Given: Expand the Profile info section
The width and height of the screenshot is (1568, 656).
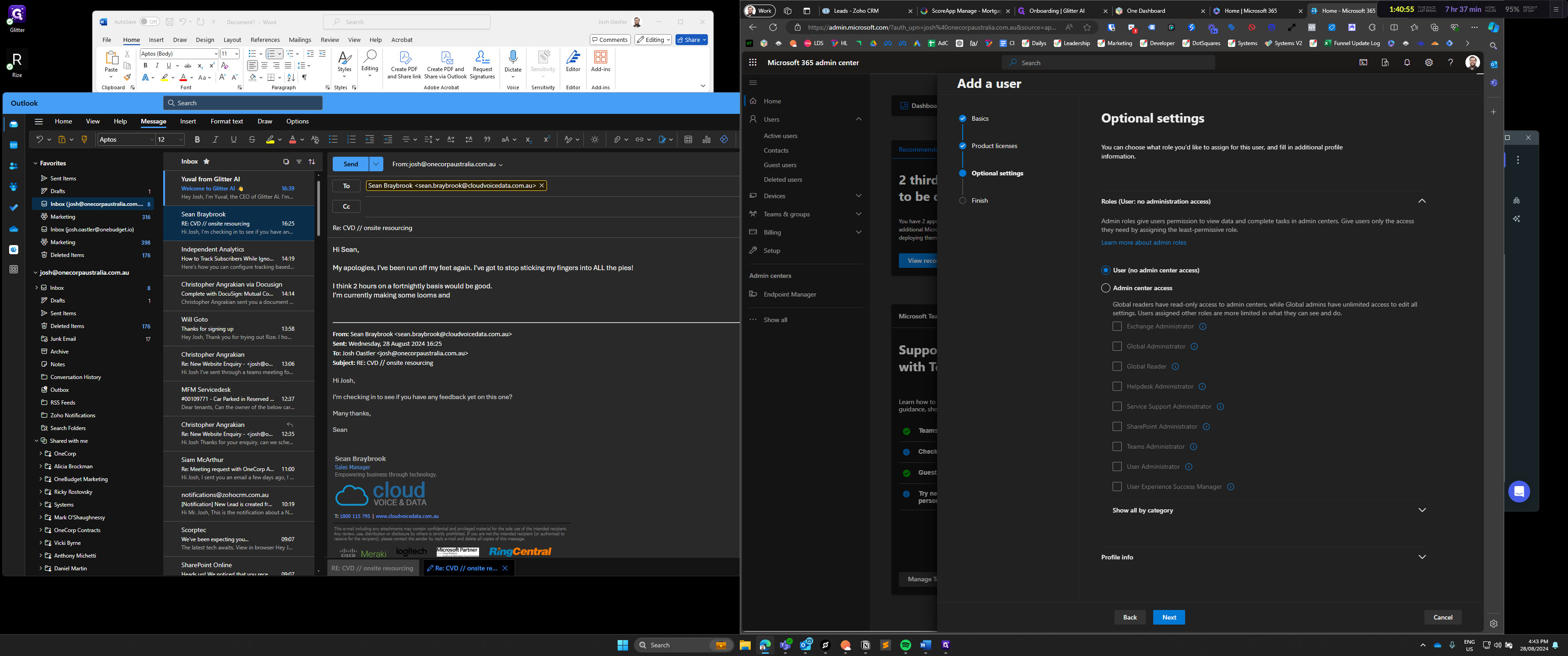Looking at the screenshot, I should click(1422, 557).
